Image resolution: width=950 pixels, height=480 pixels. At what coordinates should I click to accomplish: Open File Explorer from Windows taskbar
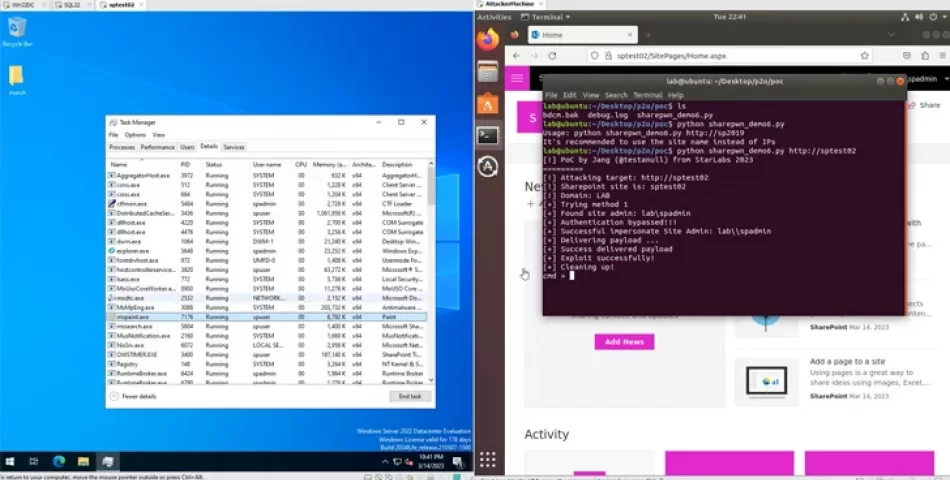84,462
